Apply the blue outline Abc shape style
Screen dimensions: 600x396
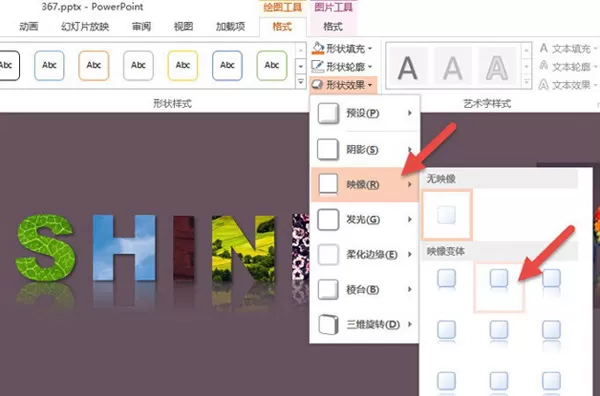(49, 65)
